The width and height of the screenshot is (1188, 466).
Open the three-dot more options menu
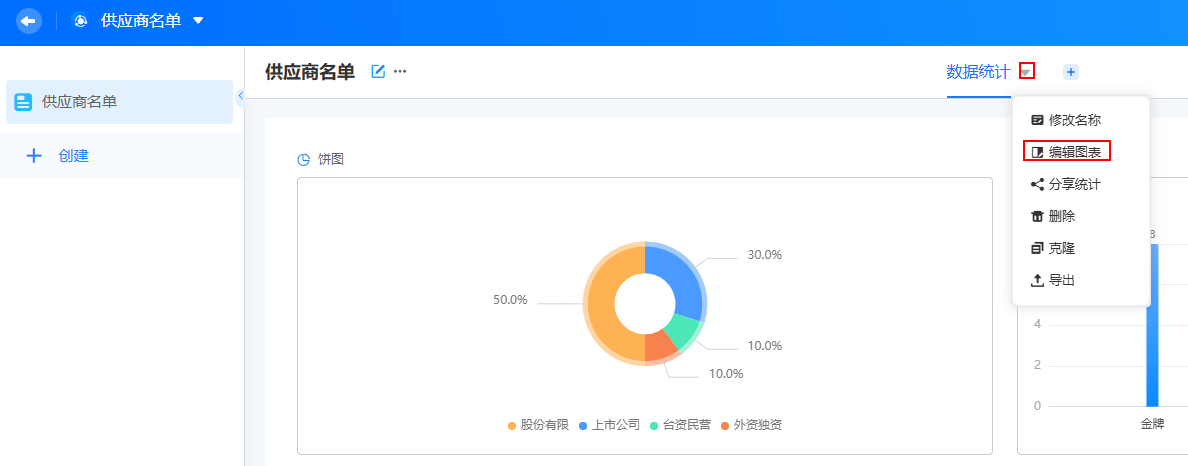point(400,71)
